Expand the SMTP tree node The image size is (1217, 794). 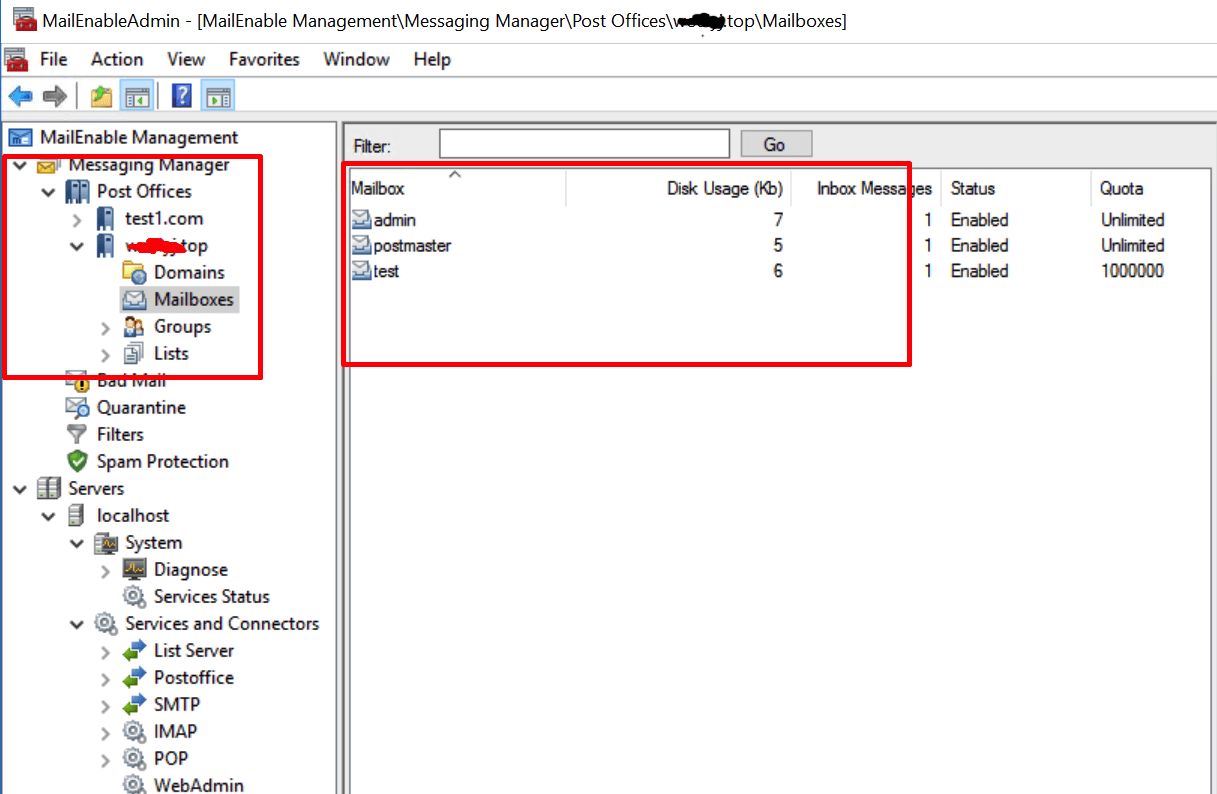(x=106, y=705)
